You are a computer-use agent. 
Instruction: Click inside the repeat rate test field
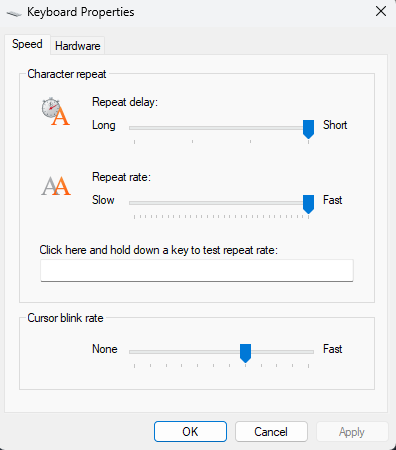[197, 270]
